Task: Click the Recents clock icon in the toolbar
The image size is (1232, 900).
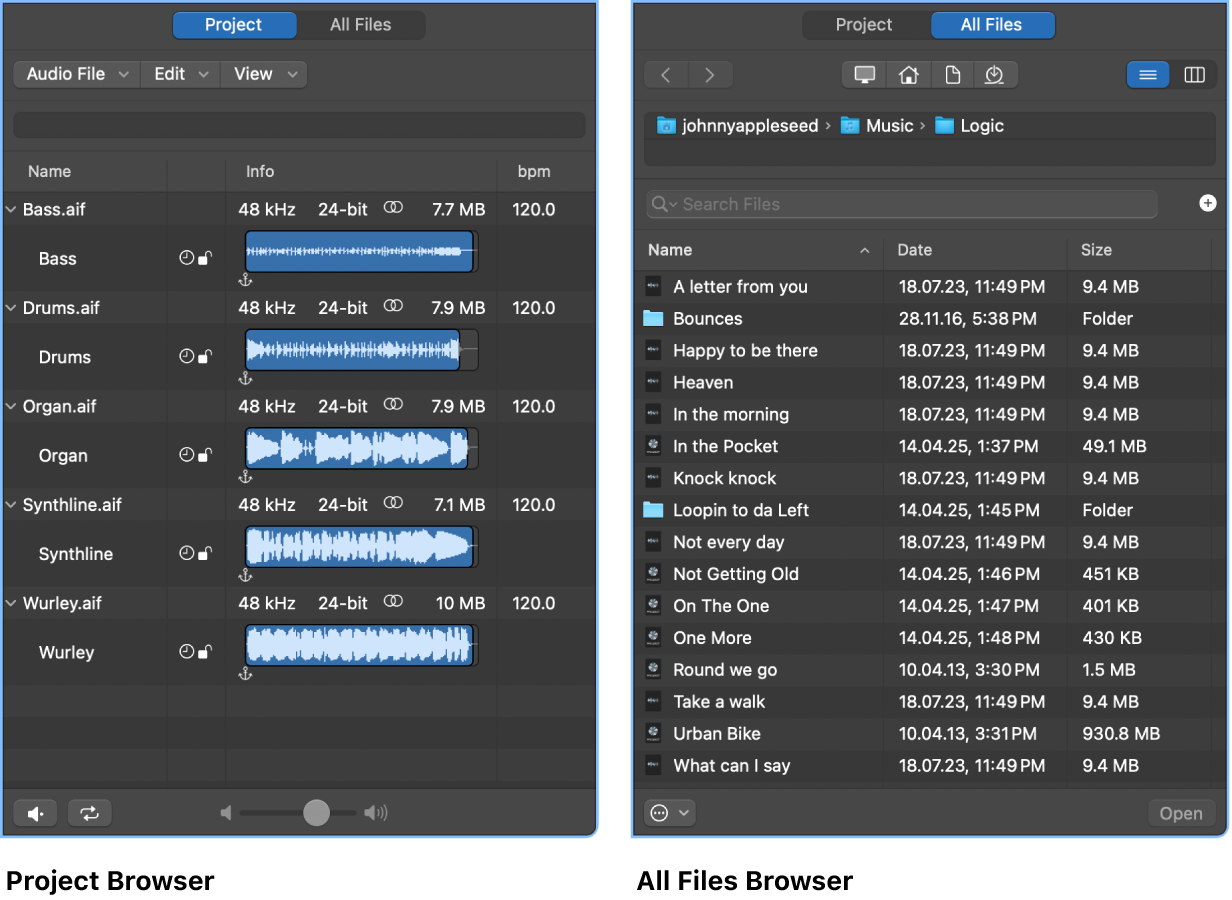Action: click(996, 74)
